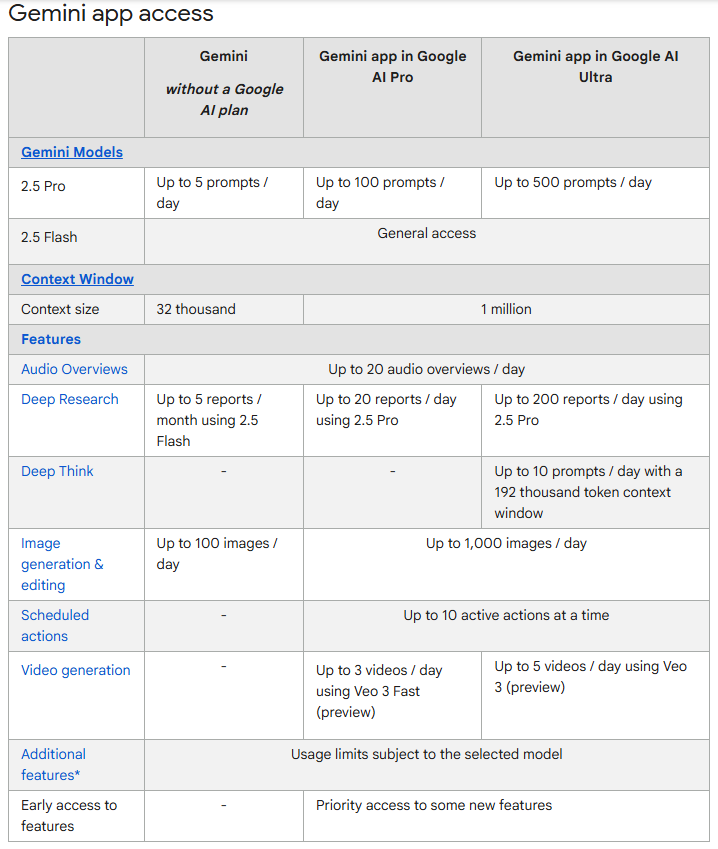
Task: Click the 'Gemini app in Google AI Pro' column header
Action: [392, 66]
